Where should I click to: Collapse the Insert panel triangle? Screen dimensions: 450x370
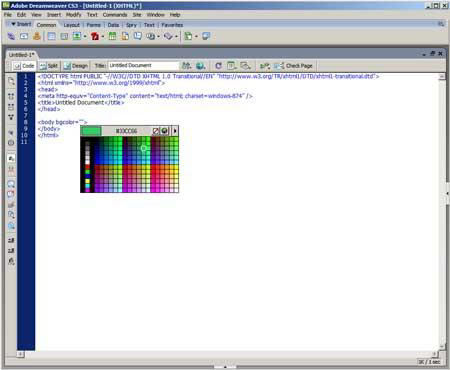point(14,24)
